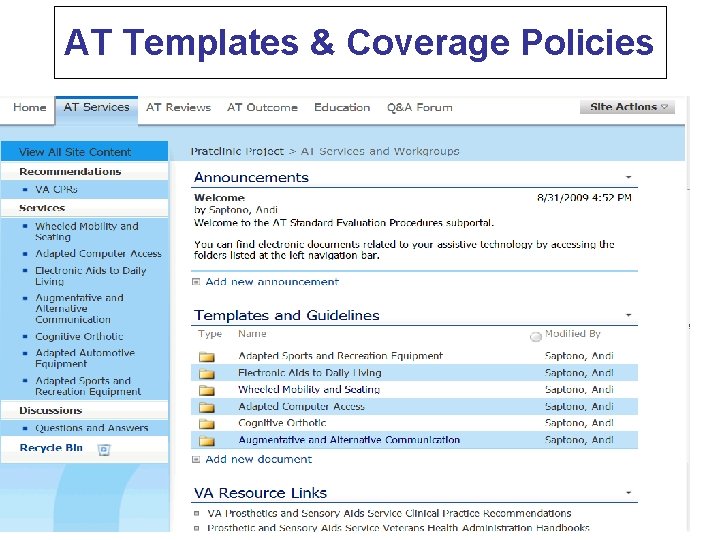This screenshot has height=540, width=720.
Task: Go to the AT Outcome tab
Action: click(262, 107)
